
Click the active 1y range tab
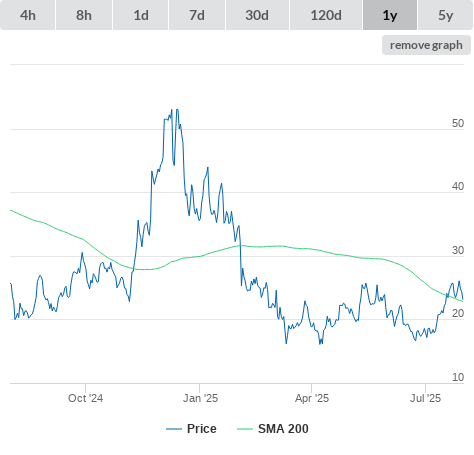(390, 15)
